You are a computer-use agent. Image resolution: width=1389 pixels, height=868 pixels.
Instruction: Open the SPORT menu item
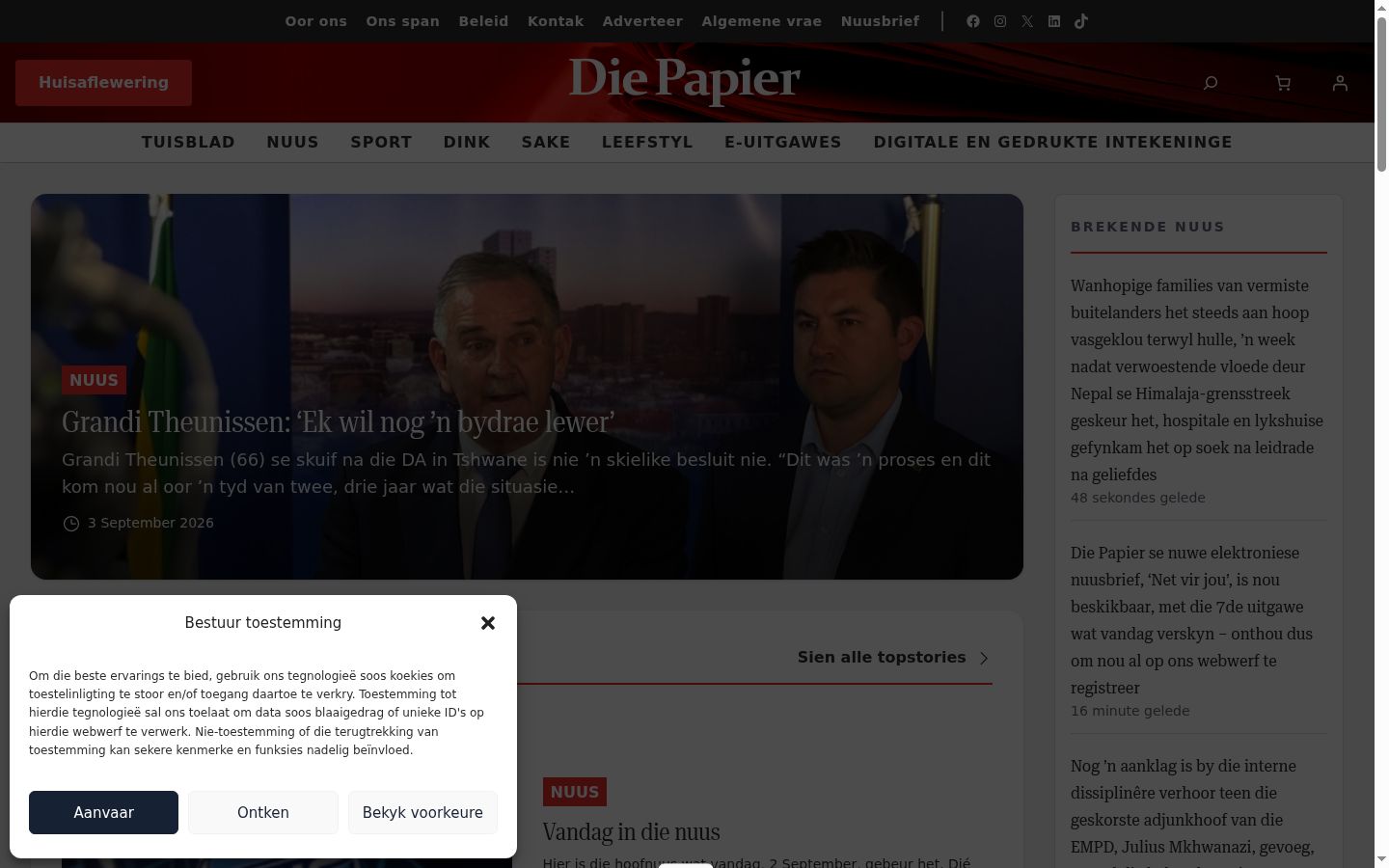pyautogui.click(x=381, y=143)
